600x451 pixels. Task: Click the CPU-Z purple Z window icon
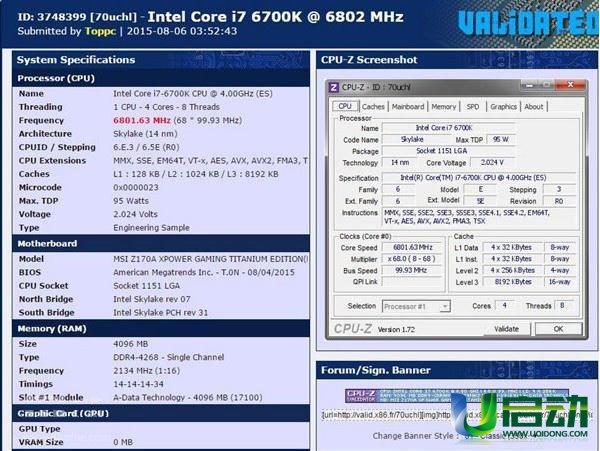click(334, 87)
